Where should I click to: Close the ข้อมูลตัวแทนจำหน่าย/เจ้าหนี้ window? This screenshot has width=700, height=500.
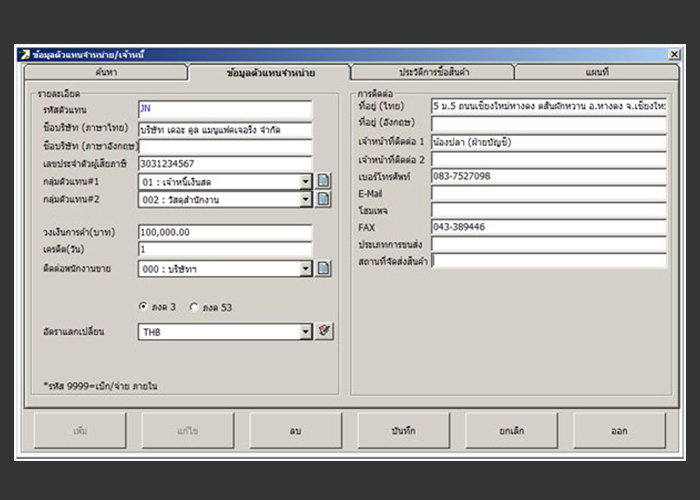click(674, 54)
